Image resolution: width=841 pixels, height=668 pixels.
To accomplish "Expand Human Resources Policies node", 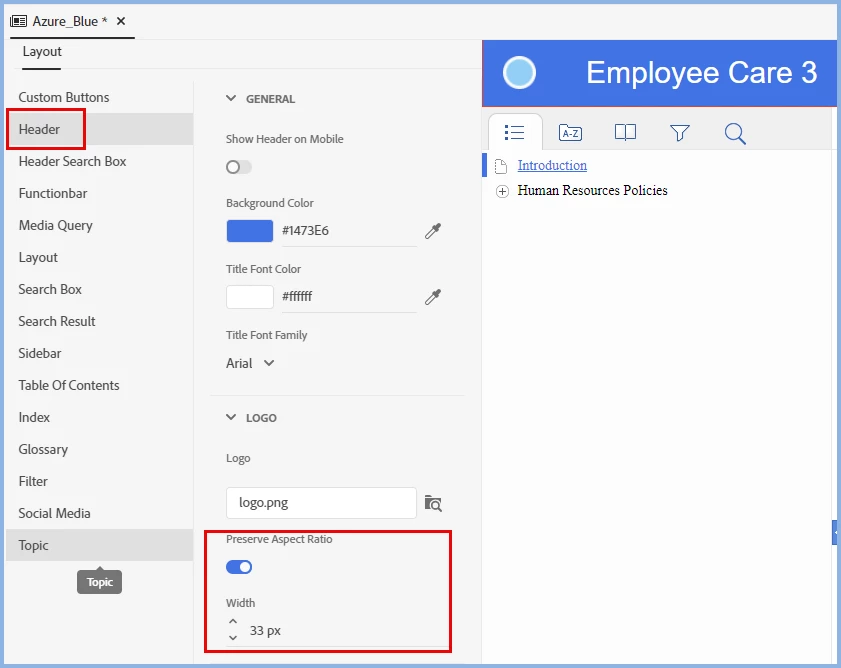I will (x=502, y=191).
